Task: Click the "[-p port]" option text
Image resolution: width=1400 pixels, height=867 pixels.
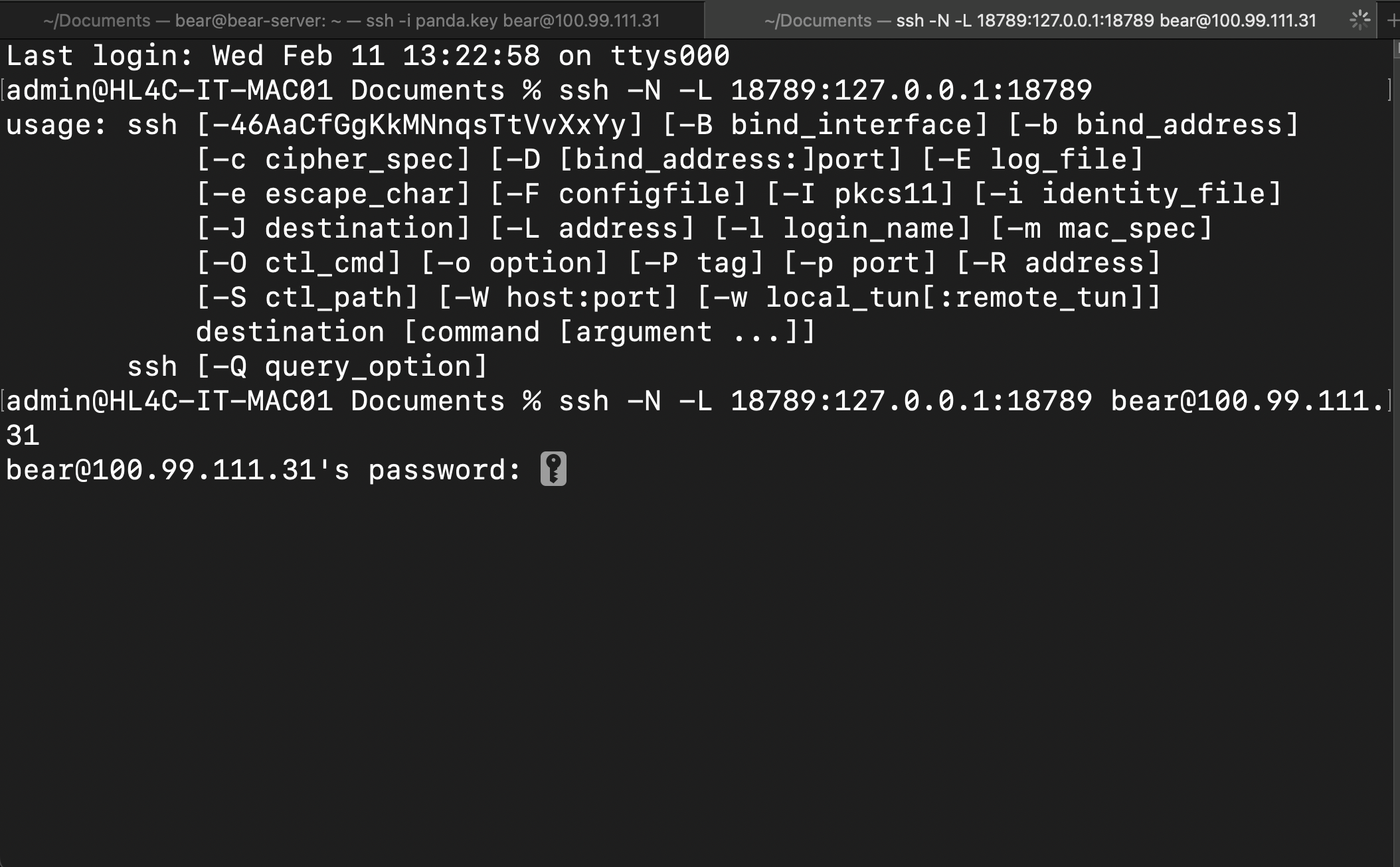Action: point(860,263)
